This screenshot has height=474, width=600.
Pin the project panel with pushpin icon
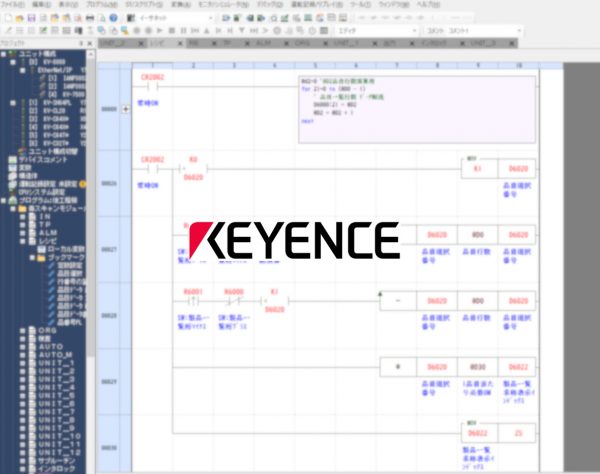coord(81,44)
